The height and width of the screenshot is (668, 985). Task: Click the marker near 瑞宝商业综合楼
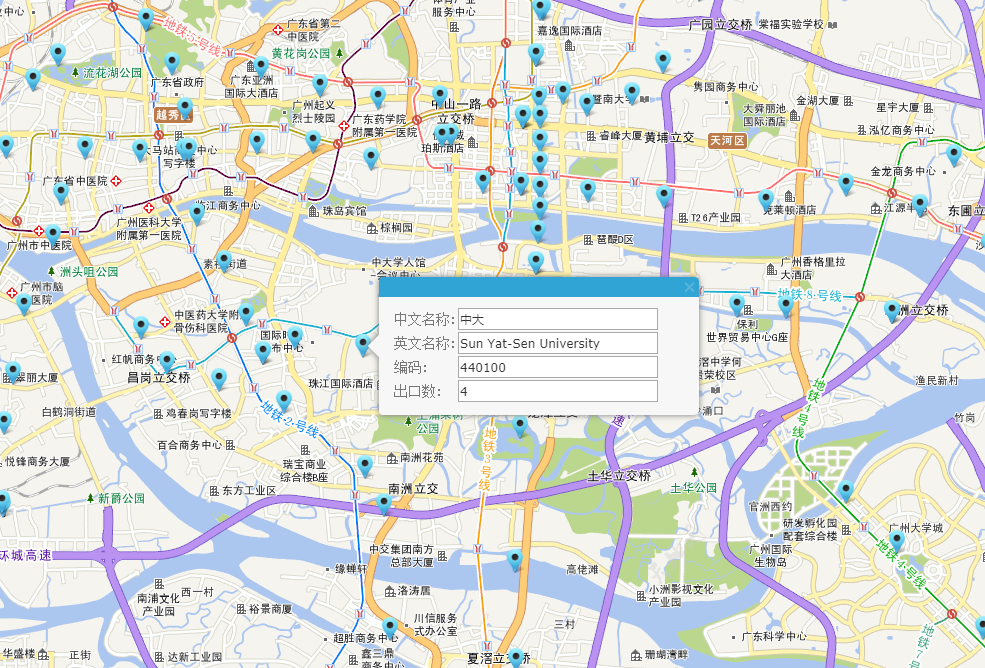click(365, 467)
